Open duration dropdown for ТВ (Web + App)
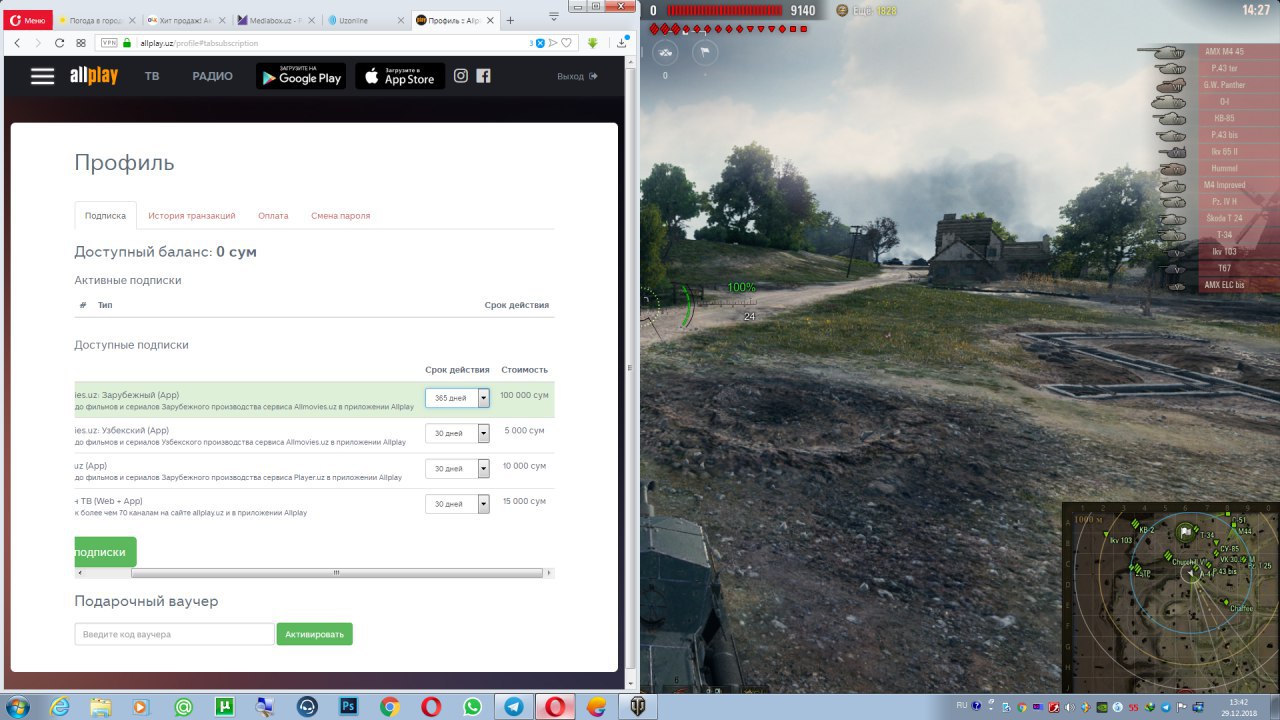Screen dimensions: 1280x720 coord(457,504)
